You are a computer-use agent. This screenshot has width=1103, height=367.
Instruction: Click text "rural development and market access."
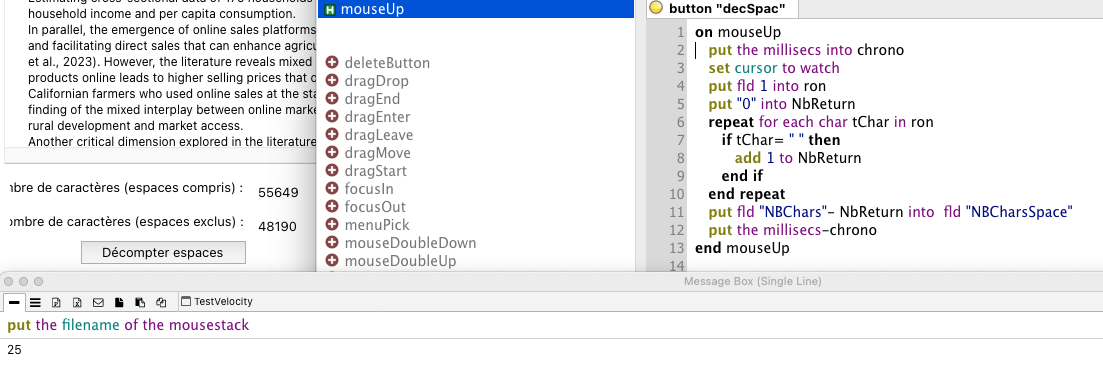tap(135, 127)
